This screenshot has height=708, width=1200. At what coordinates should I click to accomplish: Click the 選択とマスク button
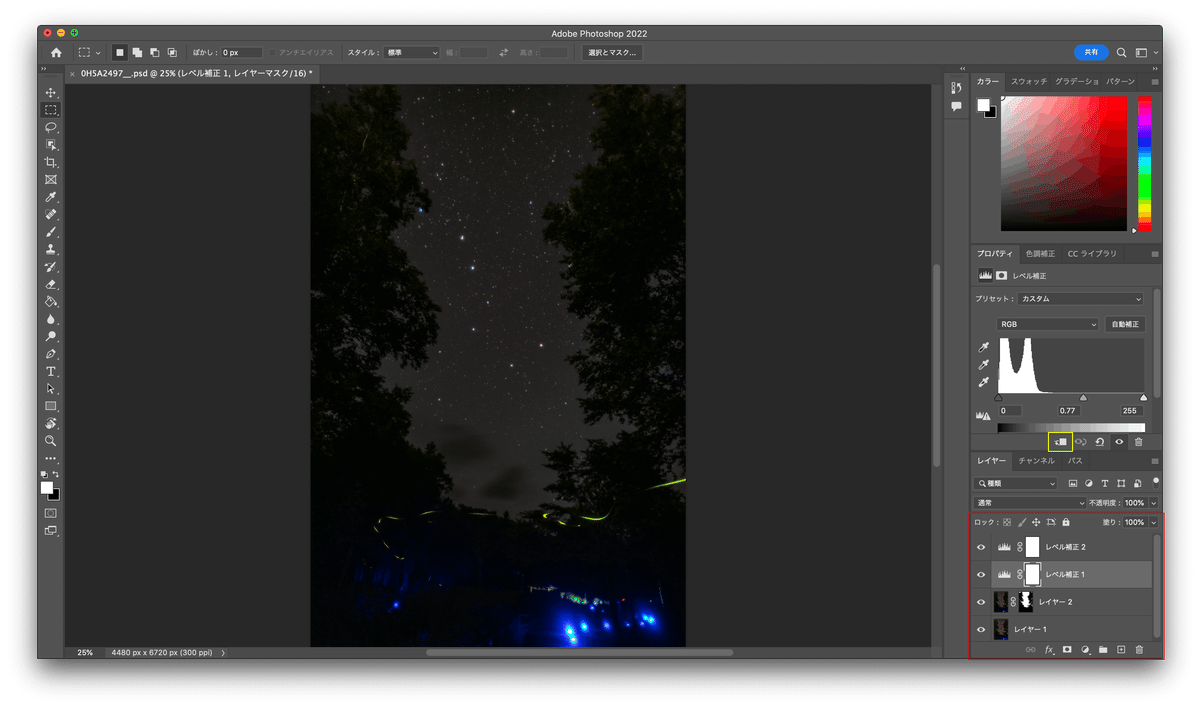tap(612, 52)
